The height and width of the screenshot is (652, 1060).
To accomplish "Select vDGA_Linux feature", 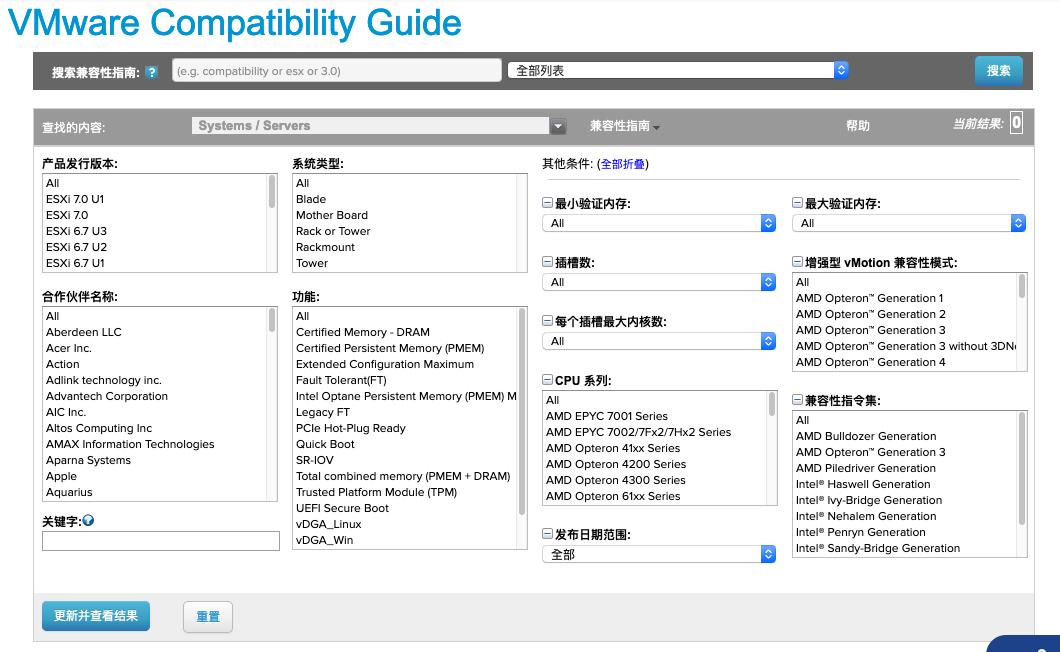I will point(329,524).
